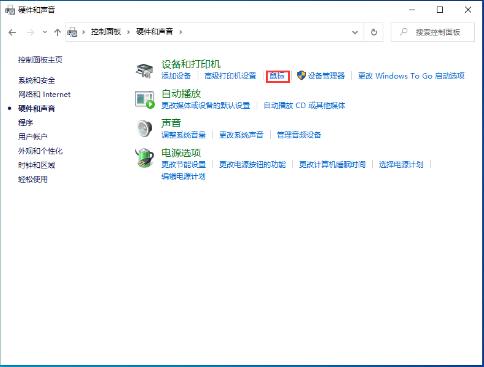Click 自动播放 CD 或其他媒体 link

click(304, 106)
